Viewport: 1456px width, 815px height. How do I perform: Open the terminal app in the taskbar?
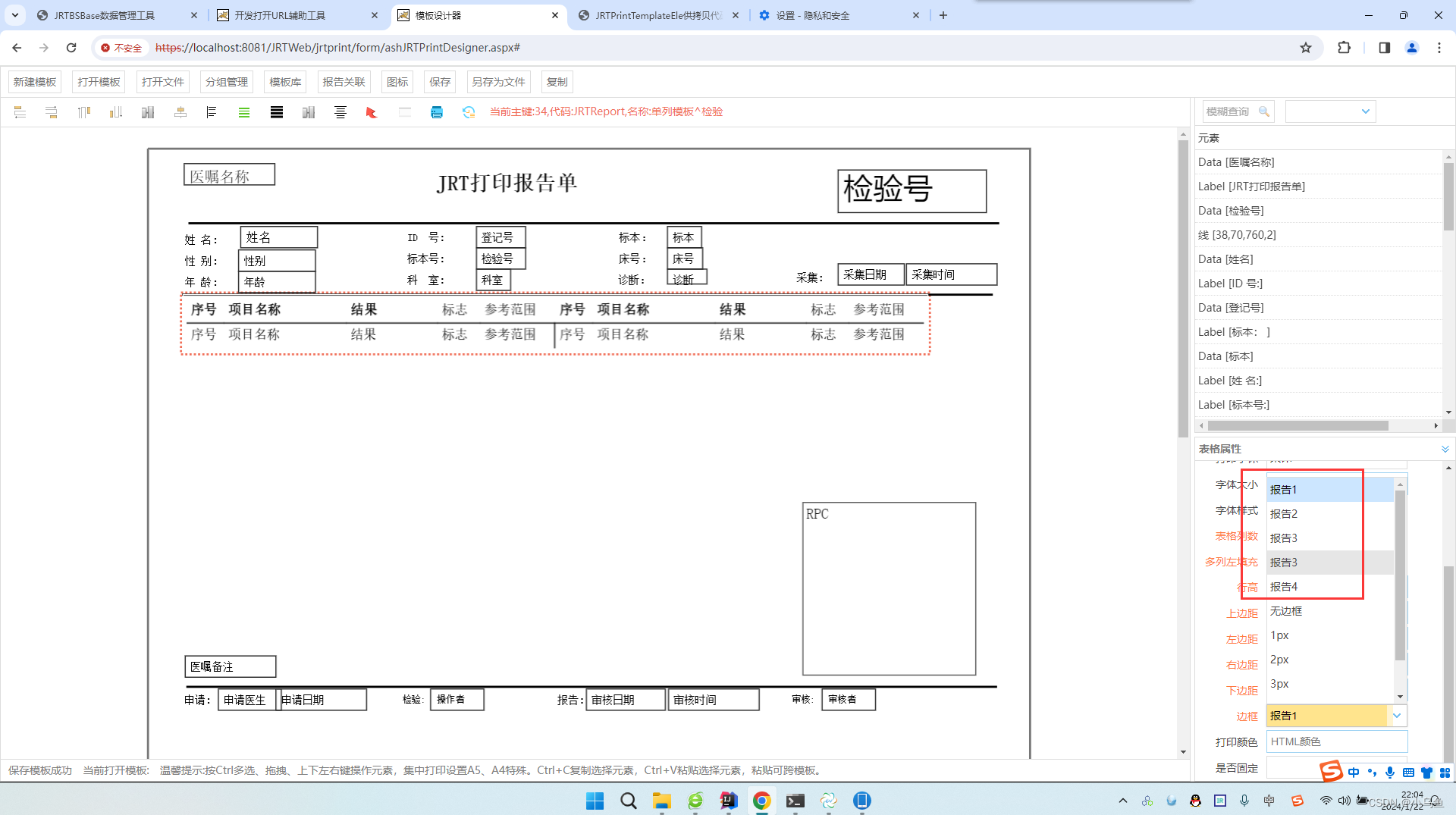795,801
